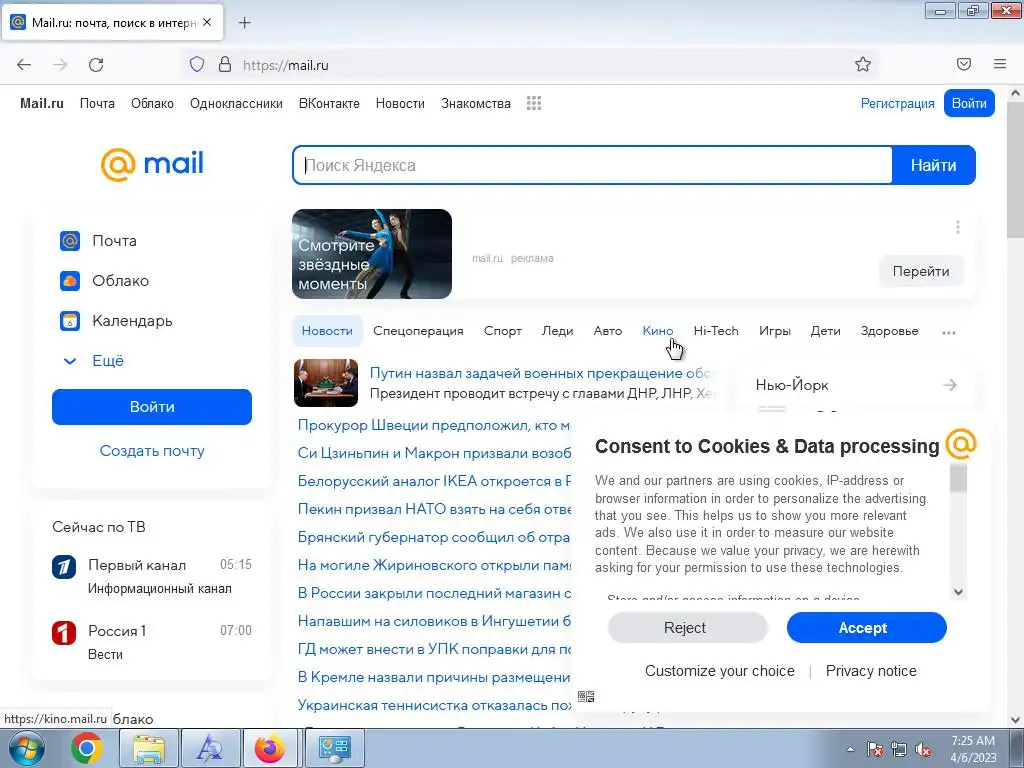1024x768 pixels.
Task: Click the muted volume tray icon
Action: click(923, 750)
